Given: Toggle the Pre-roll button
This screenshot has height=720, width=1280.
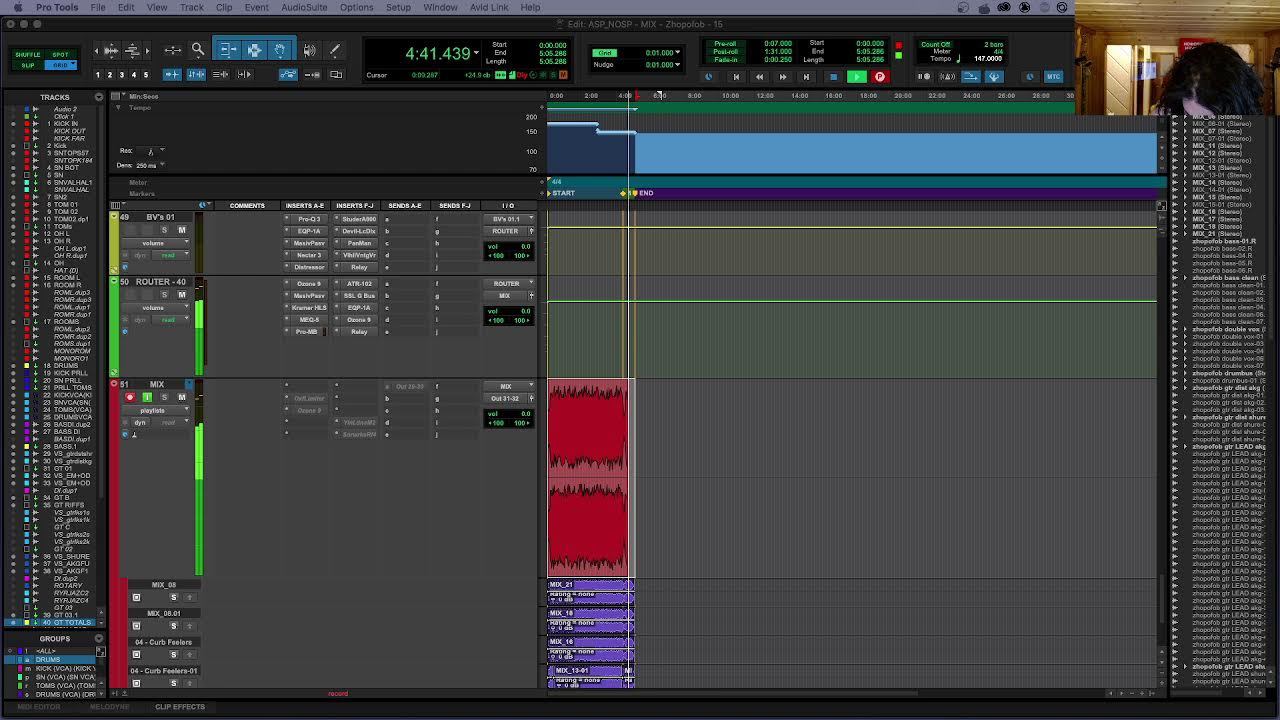Looking at the screenshot, I should [x=725, y=44].
